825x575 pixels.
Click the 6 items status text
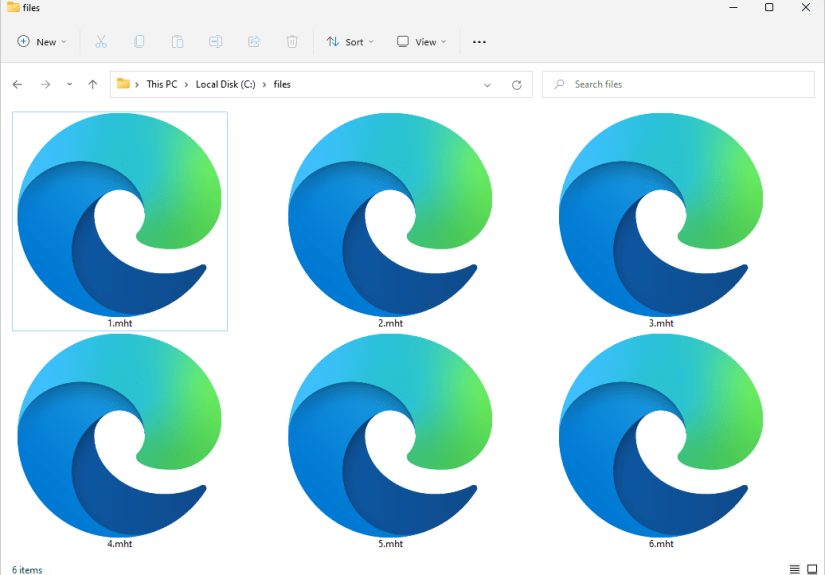click(x=27, y=570)
